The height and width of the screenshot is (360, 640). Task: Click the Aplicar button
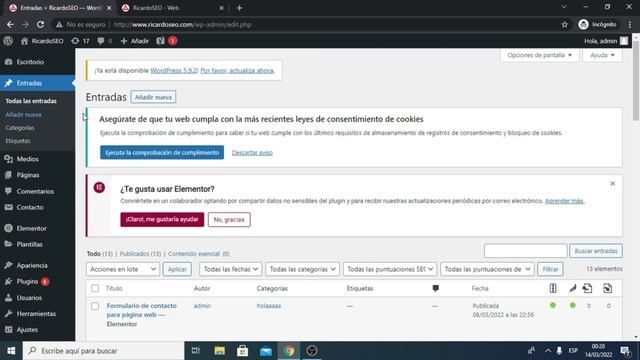(x=177, y=269)
